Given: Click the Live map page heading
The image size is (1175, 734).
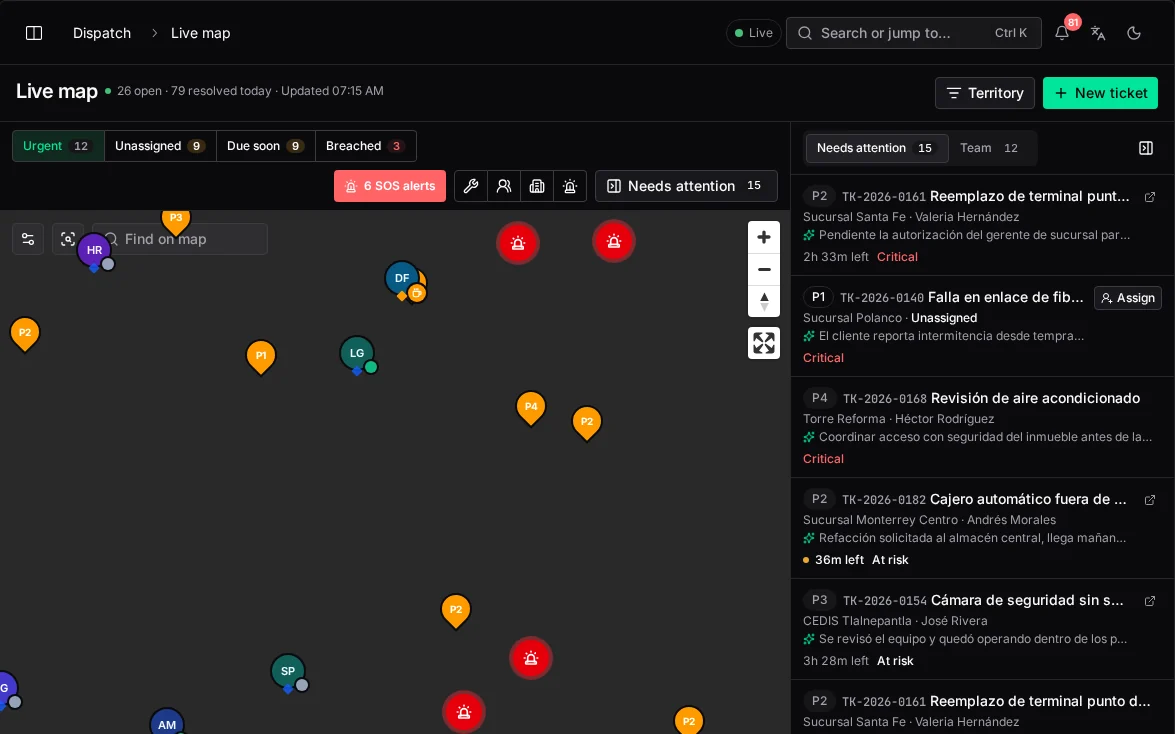Looking at the screenshot, I should 57,91.
